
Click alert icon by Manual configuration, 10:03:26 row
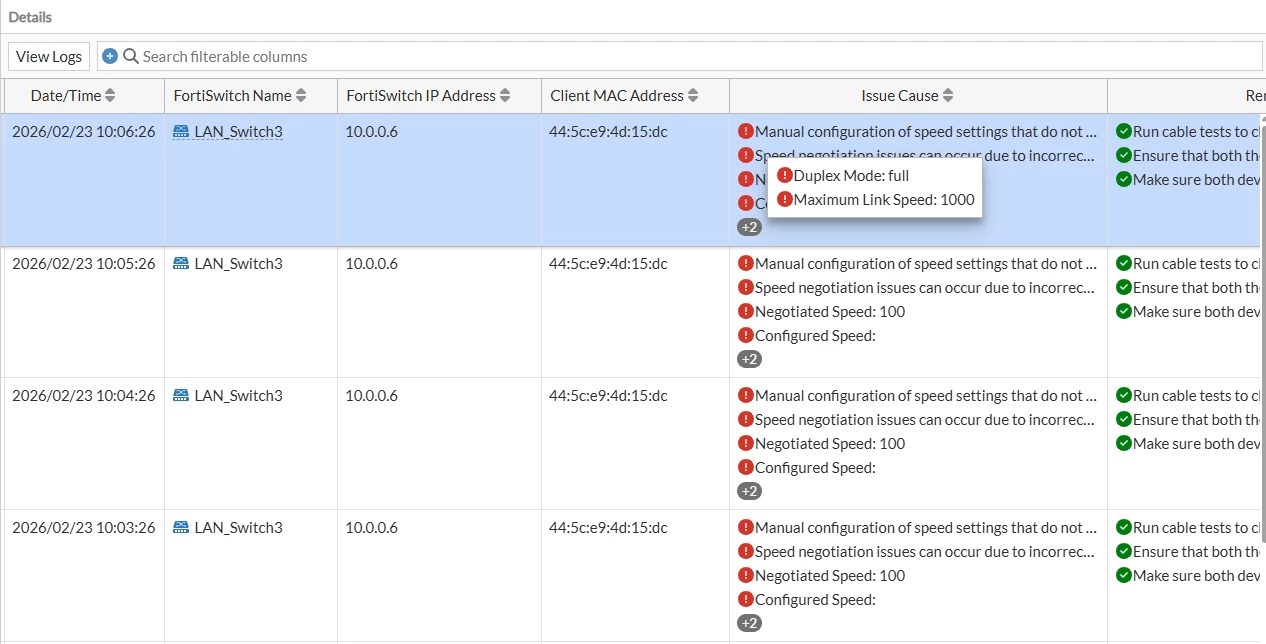(745, 527)
